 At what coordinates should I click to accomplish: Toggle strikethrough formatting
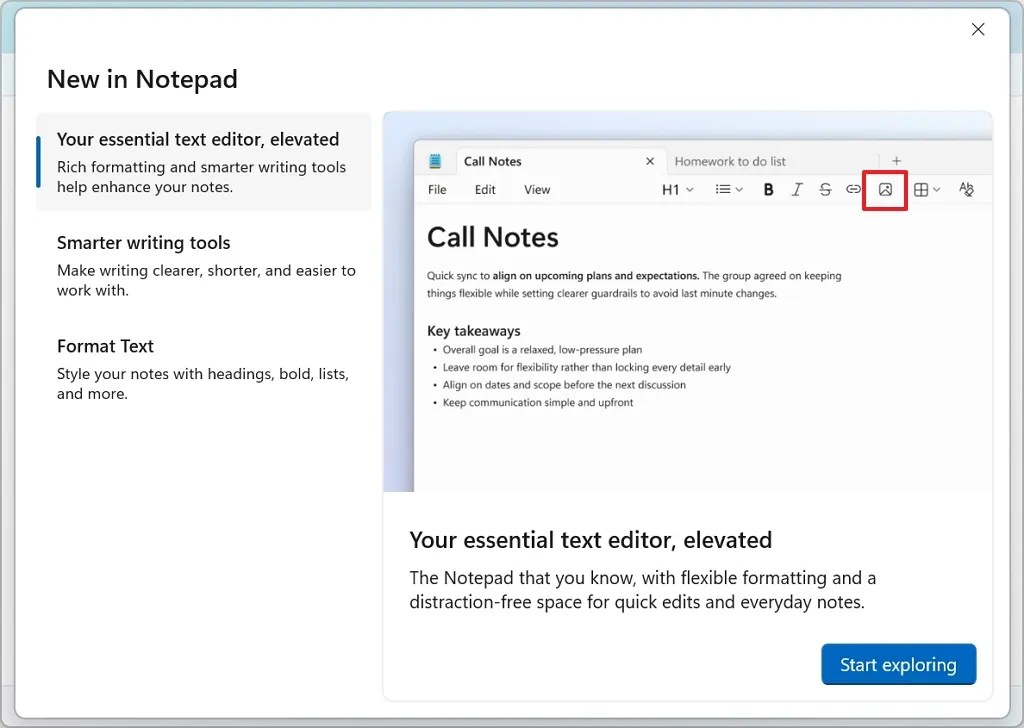824,190
